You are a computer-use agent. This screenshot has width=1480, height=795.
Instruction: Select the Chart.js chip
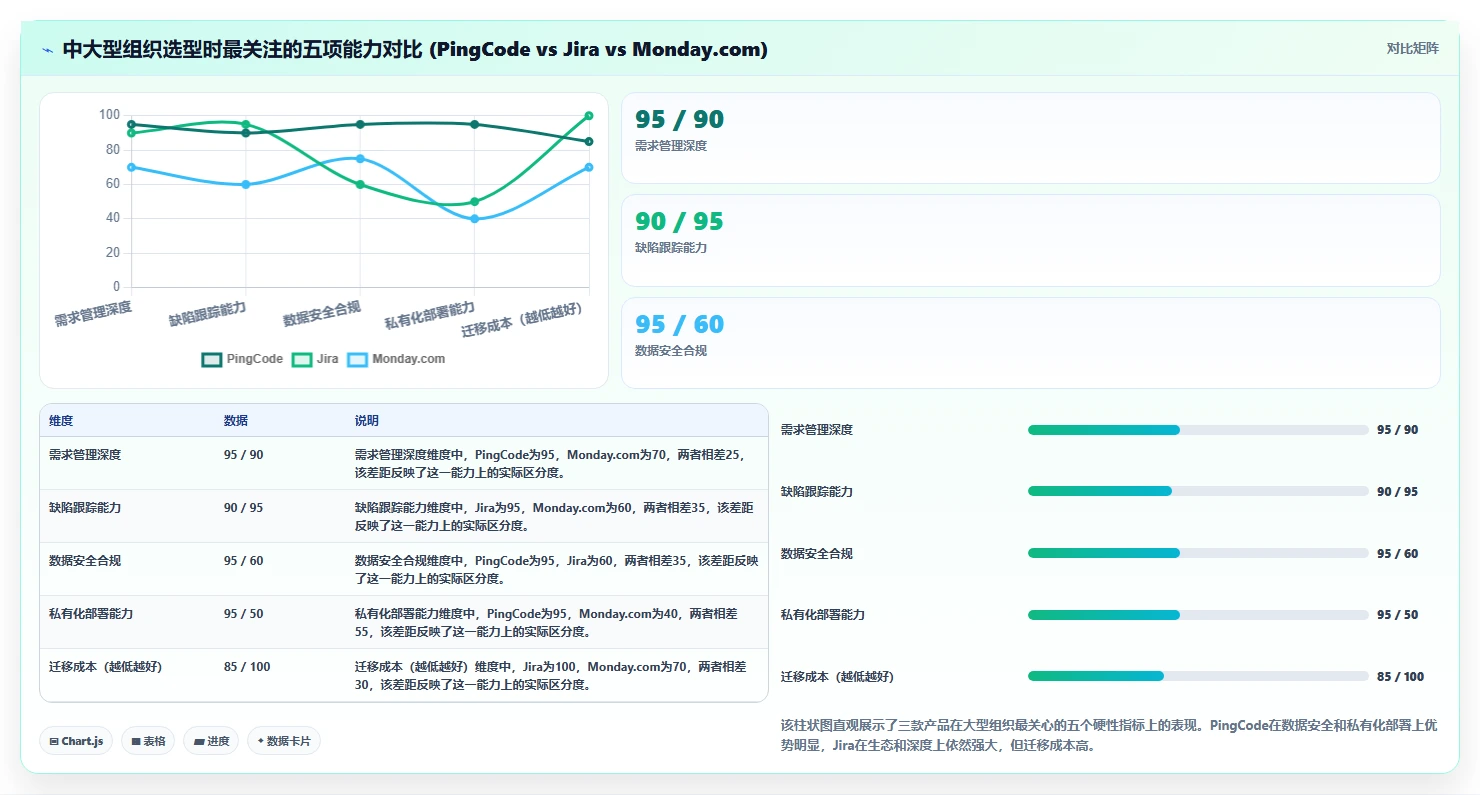pyautogui.click(x=76, y=741)
